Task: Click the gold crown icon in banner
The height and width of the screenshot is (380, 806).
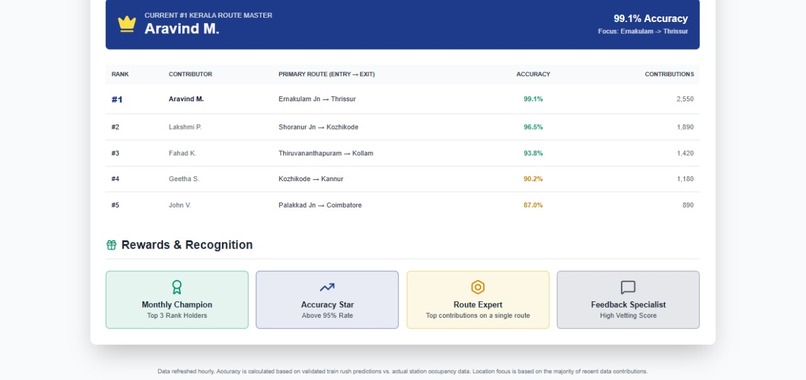Action: point(127,24)
